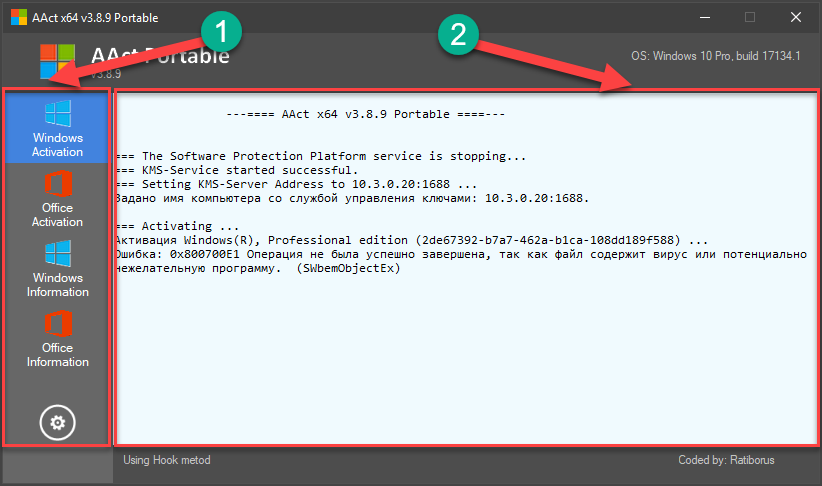
Task: Click the small title bar app icon
Action: pos(18,17)
